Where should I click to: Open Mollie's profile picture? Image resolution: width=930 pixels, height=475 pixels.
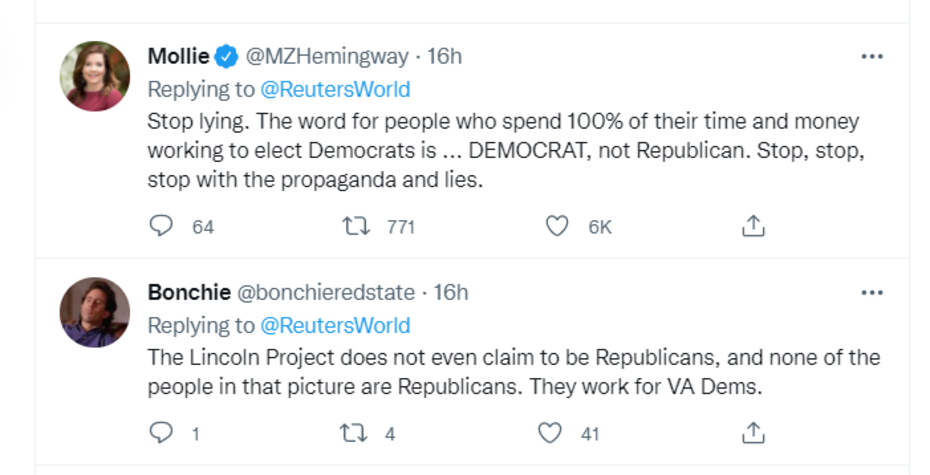[x=96, y=76]
